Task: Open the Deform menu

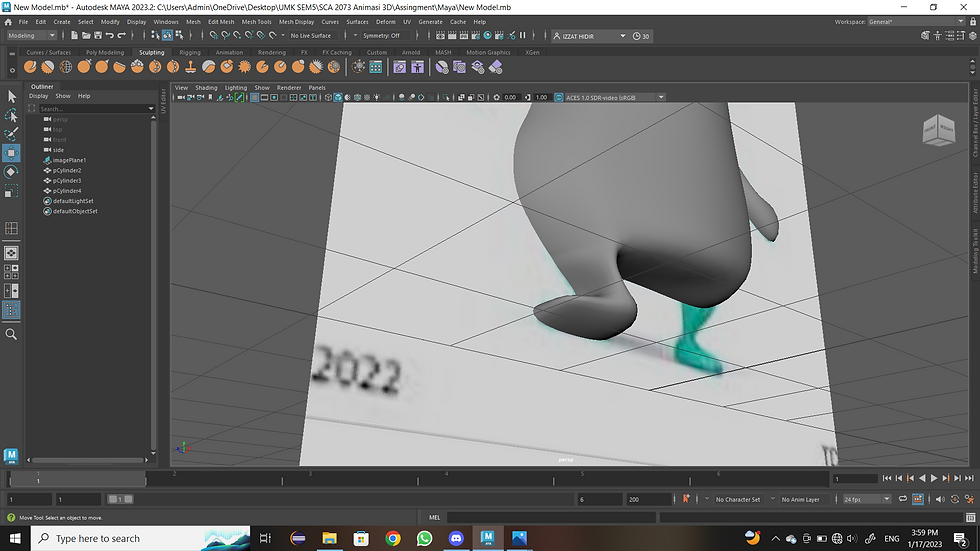Action: click(x=385, y=22)
